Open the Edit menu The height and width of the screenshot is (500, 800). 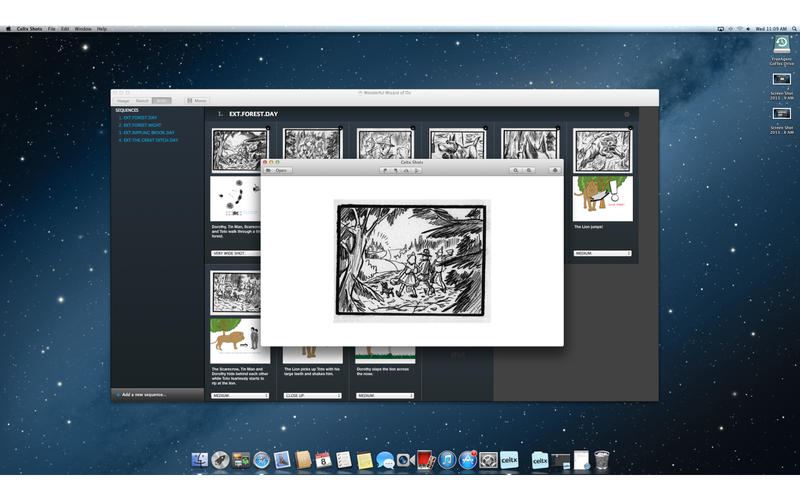click(x=65, y=29)
